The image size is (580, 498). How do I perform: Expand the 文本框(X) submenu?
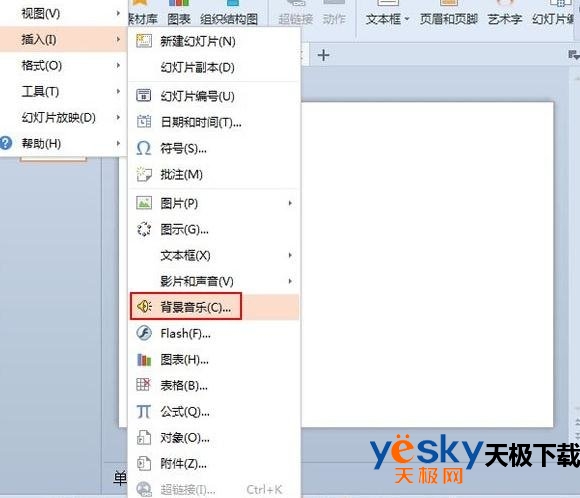click(x=214, y=255)
